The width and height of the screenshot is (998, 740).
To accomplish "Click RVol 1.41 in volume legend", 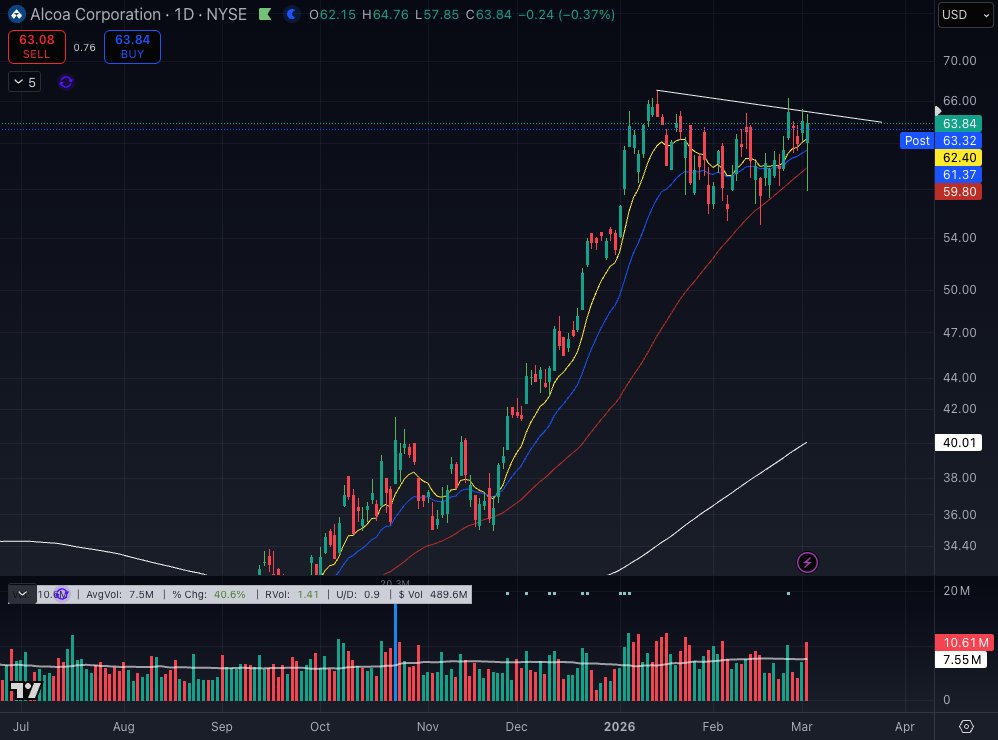I will (292, 594).
